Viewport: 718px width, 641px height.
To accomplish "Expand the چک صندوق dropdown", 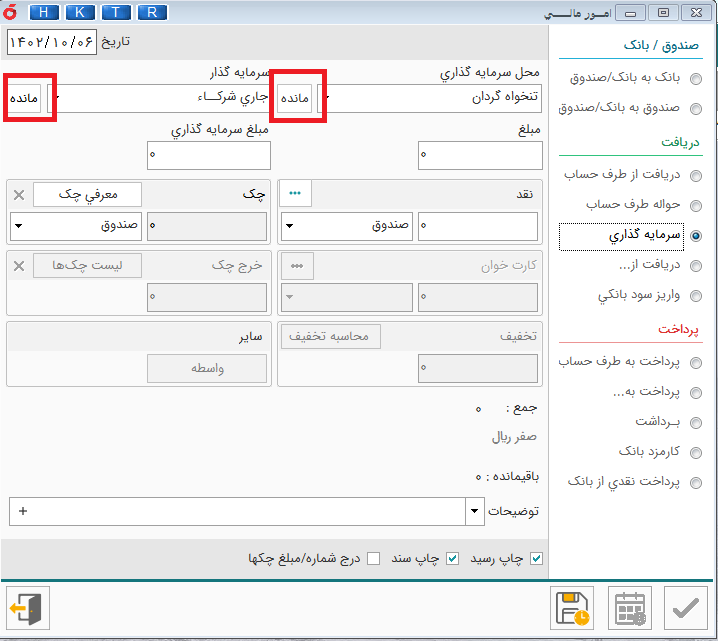I will coord(18,226).
